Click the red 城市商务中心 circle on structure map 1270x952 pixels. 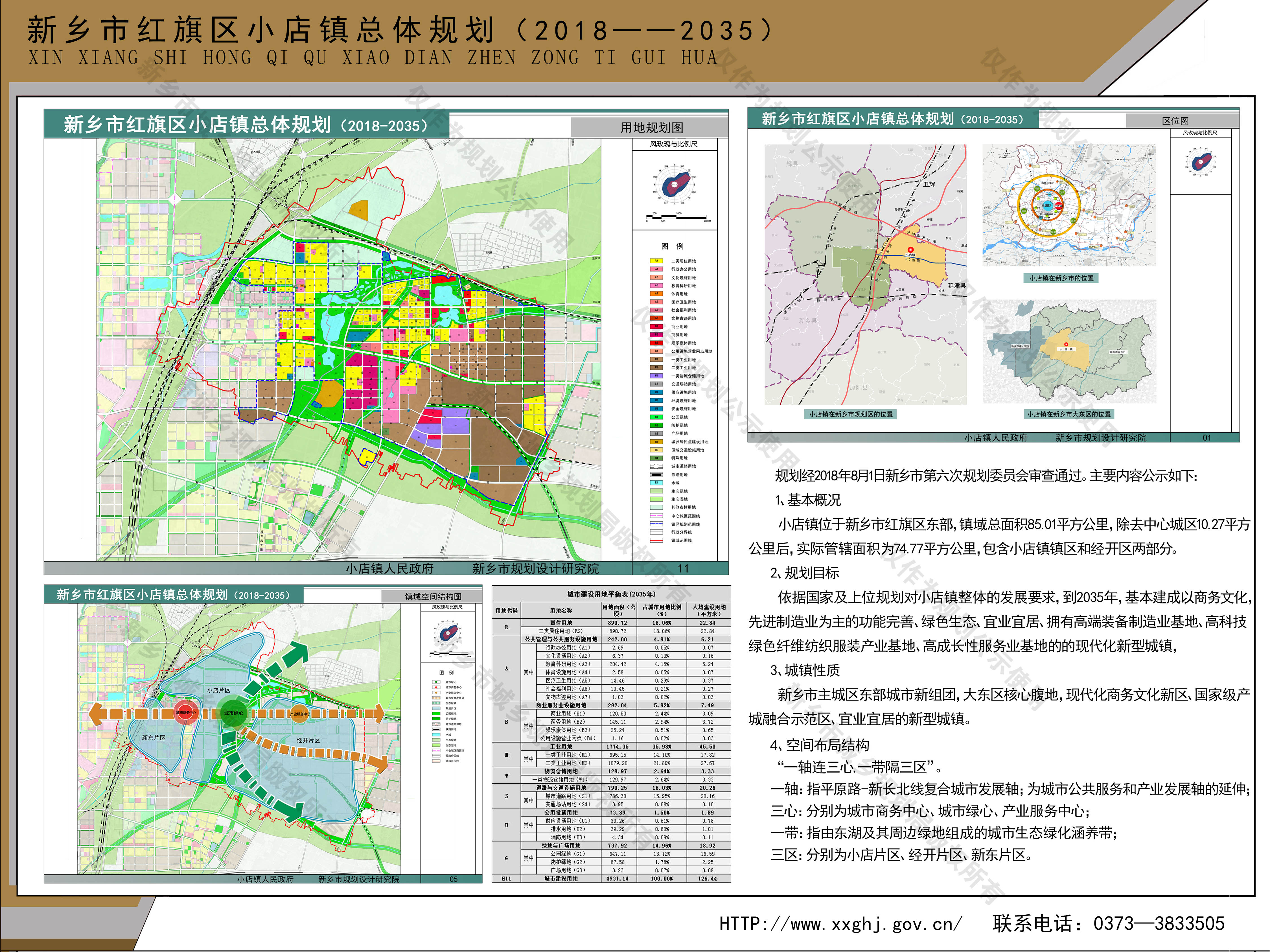point(186,713)
